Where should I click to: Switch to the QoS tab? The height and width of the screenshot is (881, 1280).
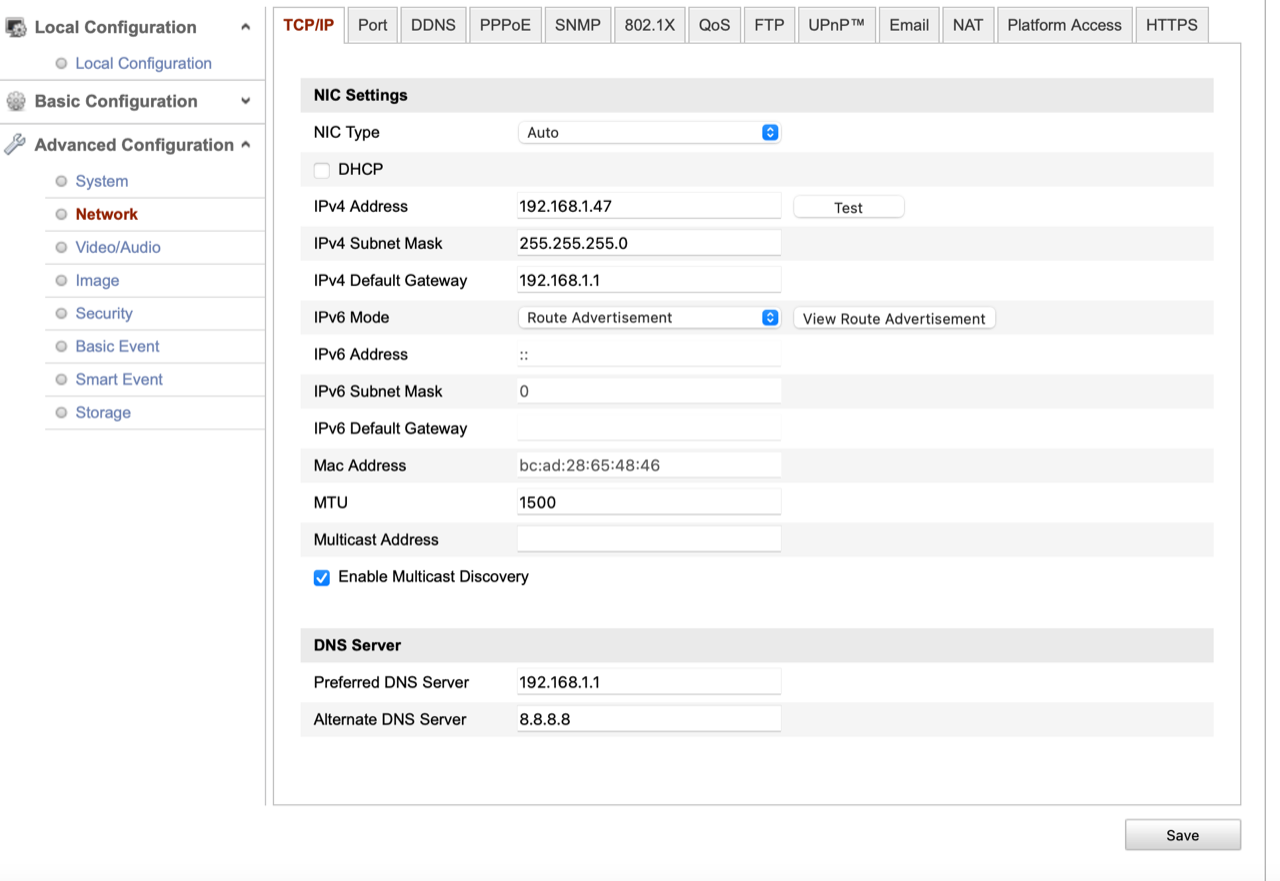point(714,25)
